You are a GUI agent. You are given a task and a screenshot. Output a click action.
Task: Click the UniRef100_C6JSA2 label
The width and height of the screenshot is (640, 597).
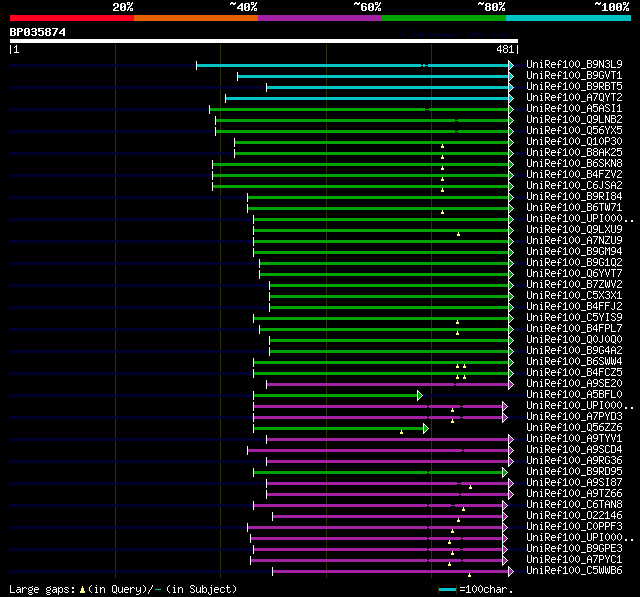574,186
